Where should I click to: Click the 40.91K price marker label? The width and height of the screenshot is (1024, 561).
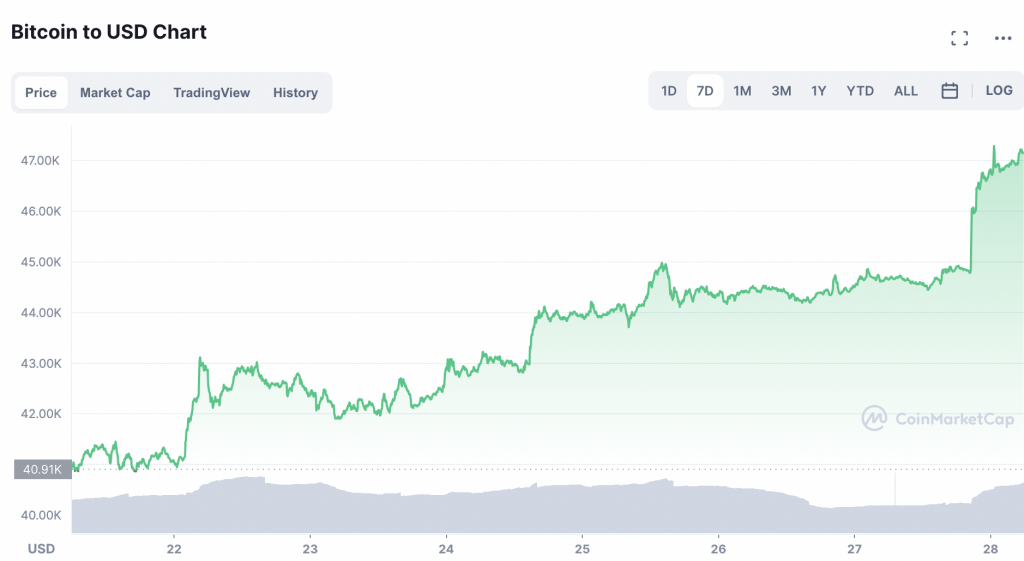coord(42,468)
